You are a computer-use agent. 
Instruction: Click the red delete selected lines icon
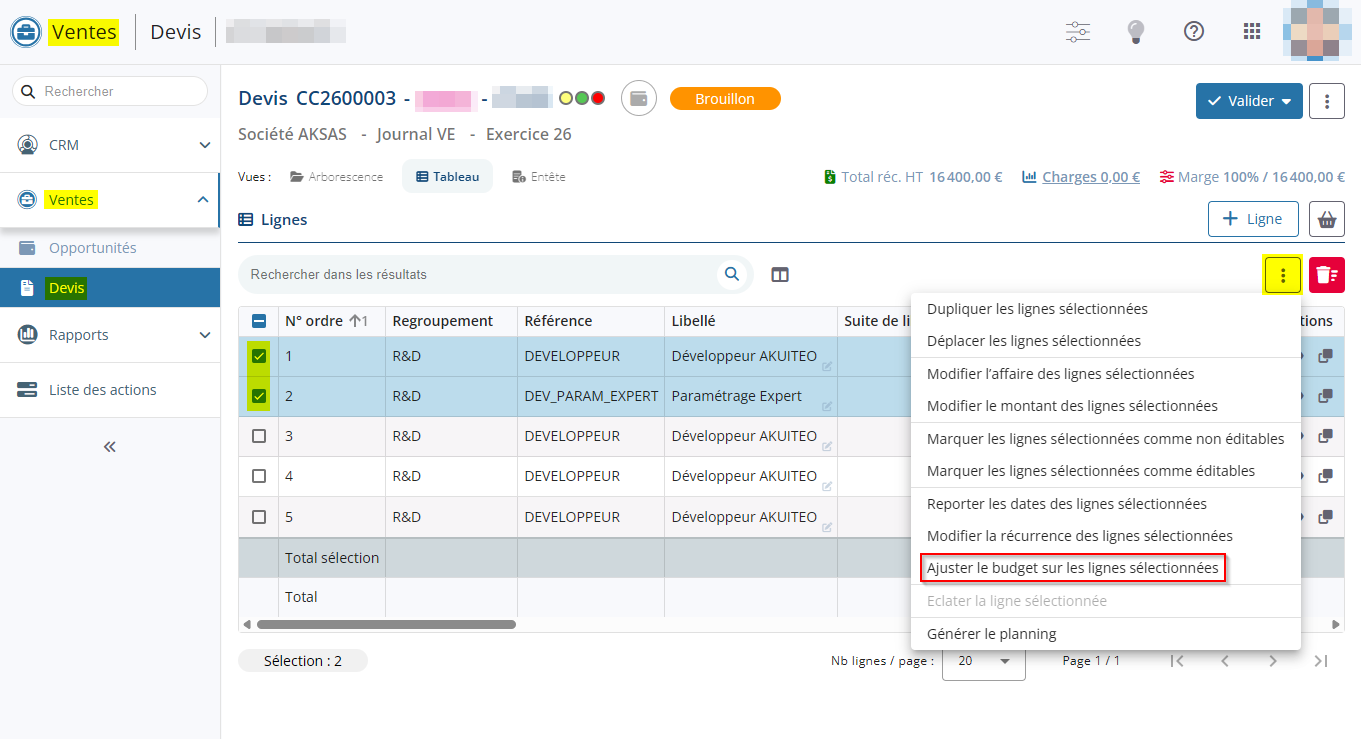click(1326, 275)
